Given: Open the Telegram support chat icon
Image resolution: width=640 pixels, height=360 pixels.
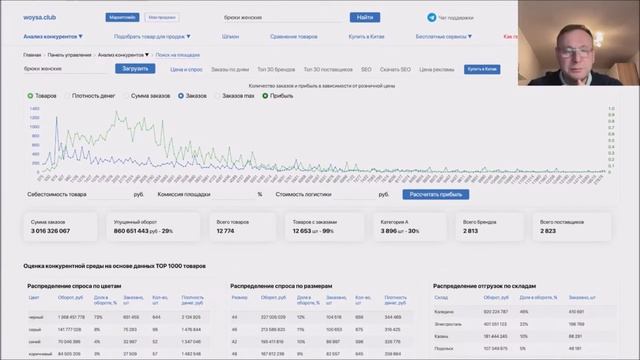Looking at the screenshot, I should pos(431,18).
